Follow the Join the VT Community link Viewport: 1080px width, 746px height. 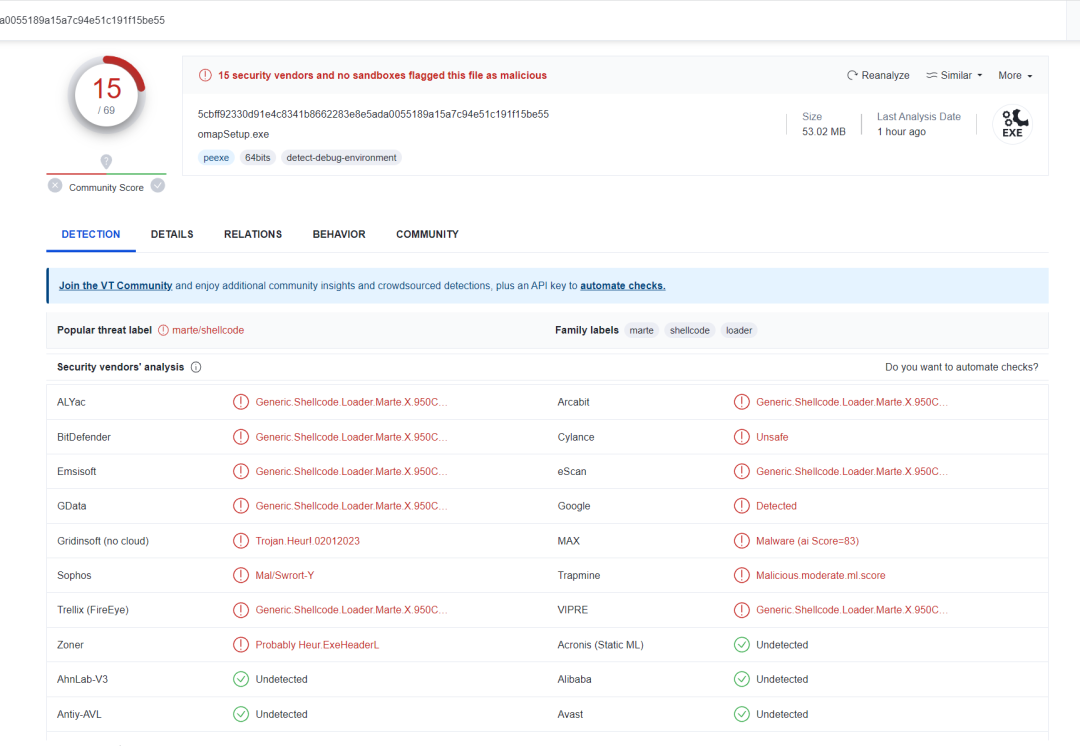tap(116, 285)
